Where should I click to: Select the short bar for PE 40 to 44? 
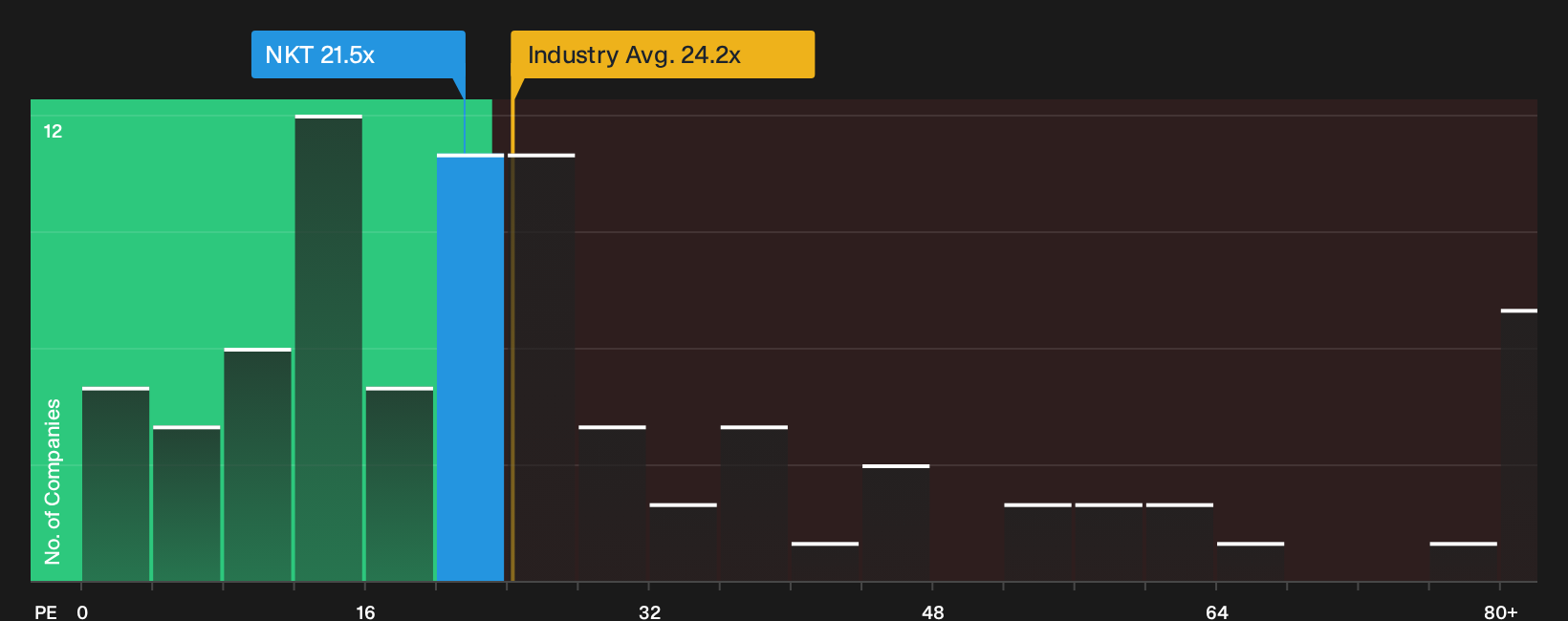[825, 562]
